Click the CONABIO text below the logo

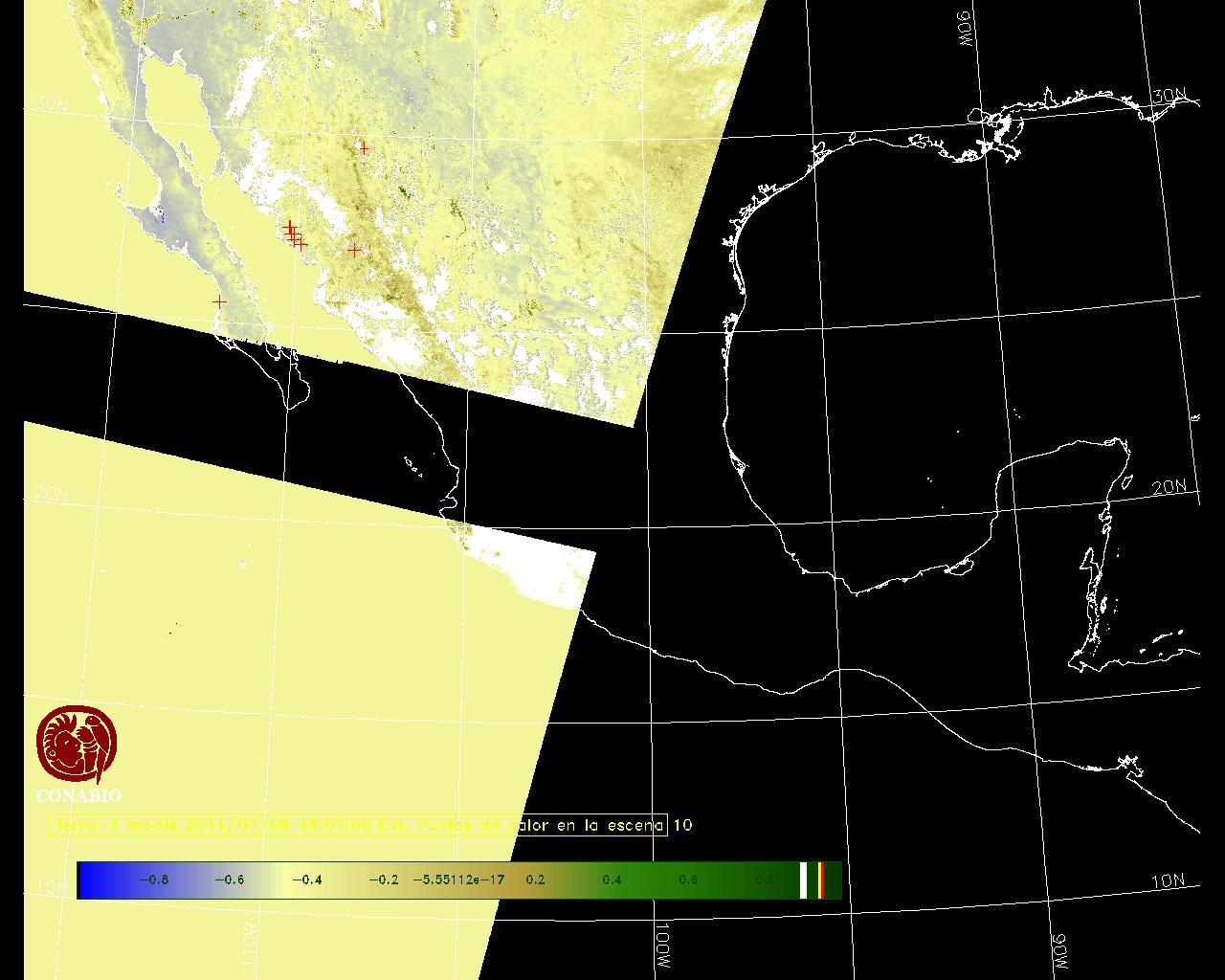78,796
